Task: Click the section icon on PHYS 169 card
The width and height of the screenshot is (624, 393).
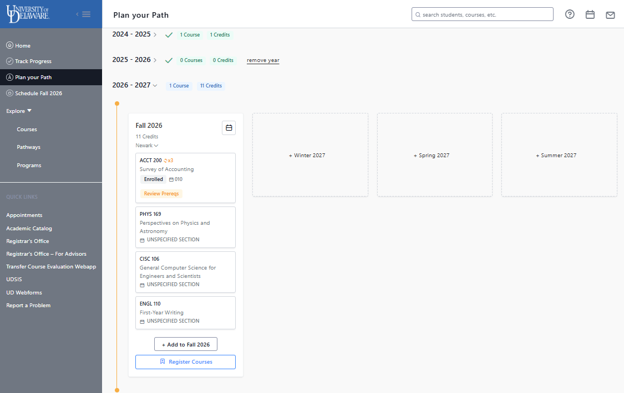Action: pos(142,240)
